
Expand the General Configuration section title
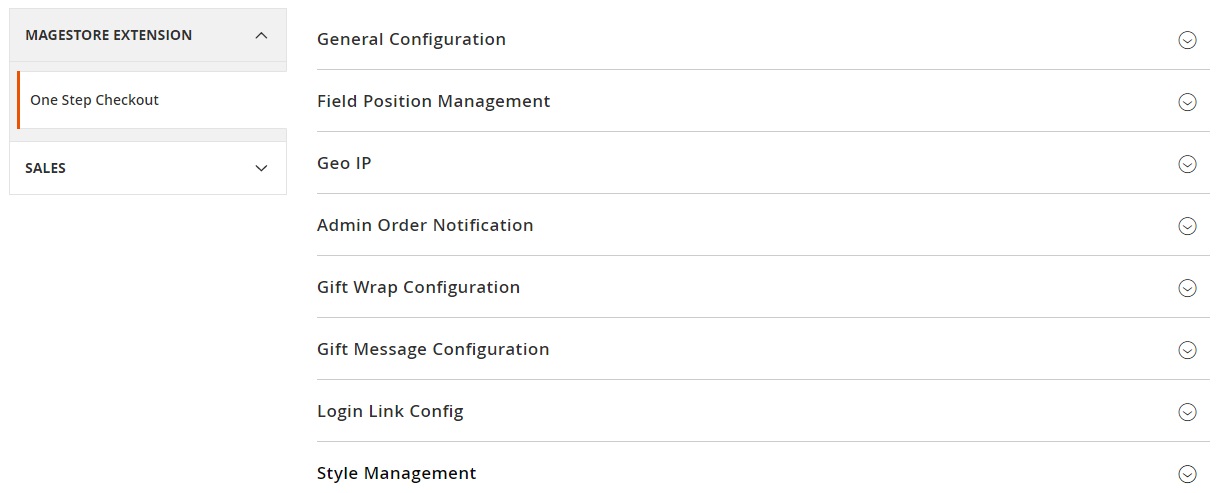pyautogui.click(x=411, y=40)
